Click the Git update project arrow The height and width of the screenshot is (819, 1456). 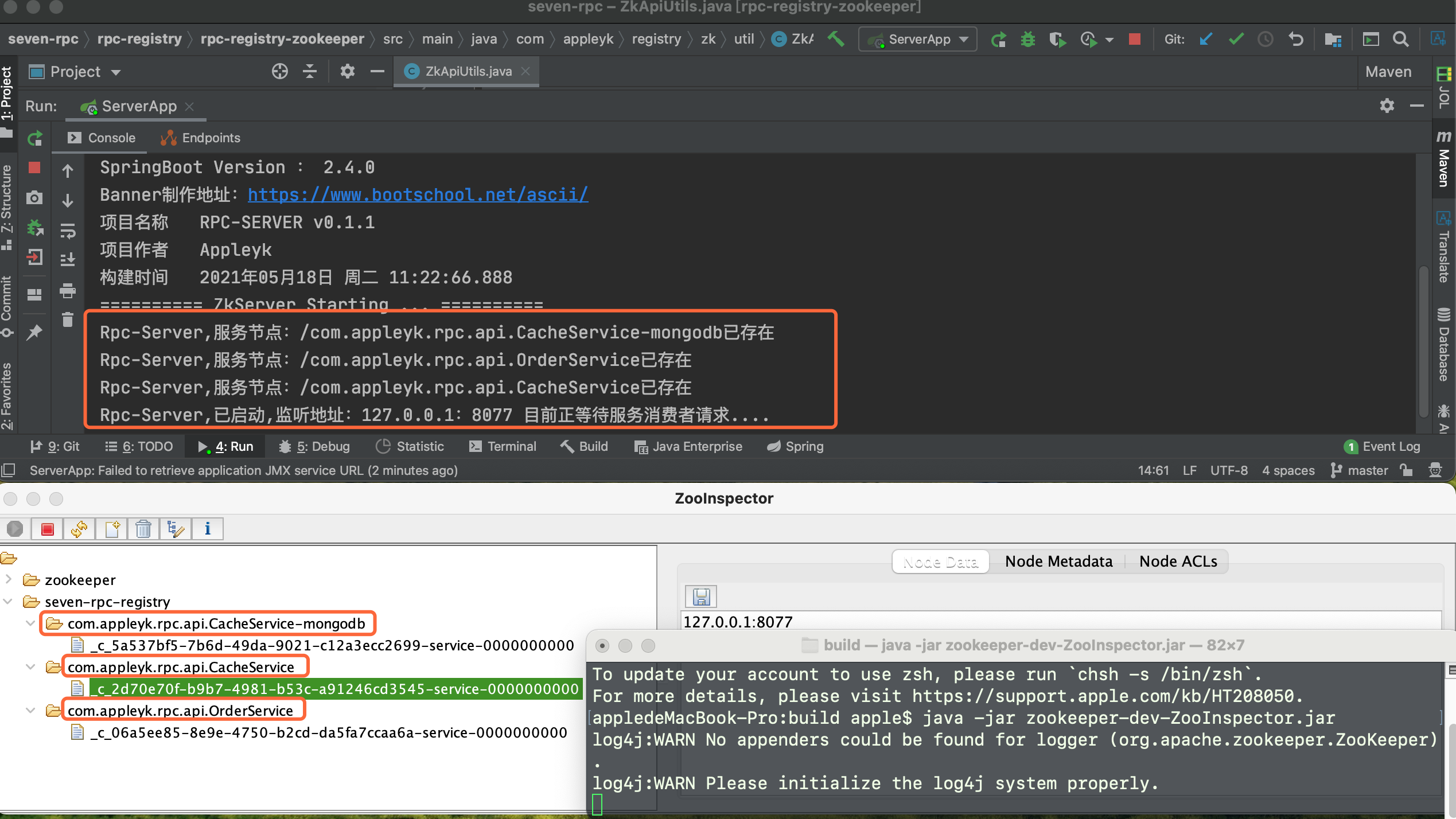click(1205, 40)
